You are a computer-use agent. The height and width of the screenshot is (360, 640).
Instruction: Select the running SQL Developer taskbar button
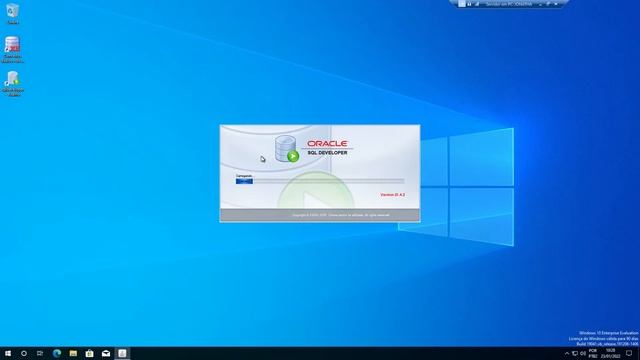point(122,353)
